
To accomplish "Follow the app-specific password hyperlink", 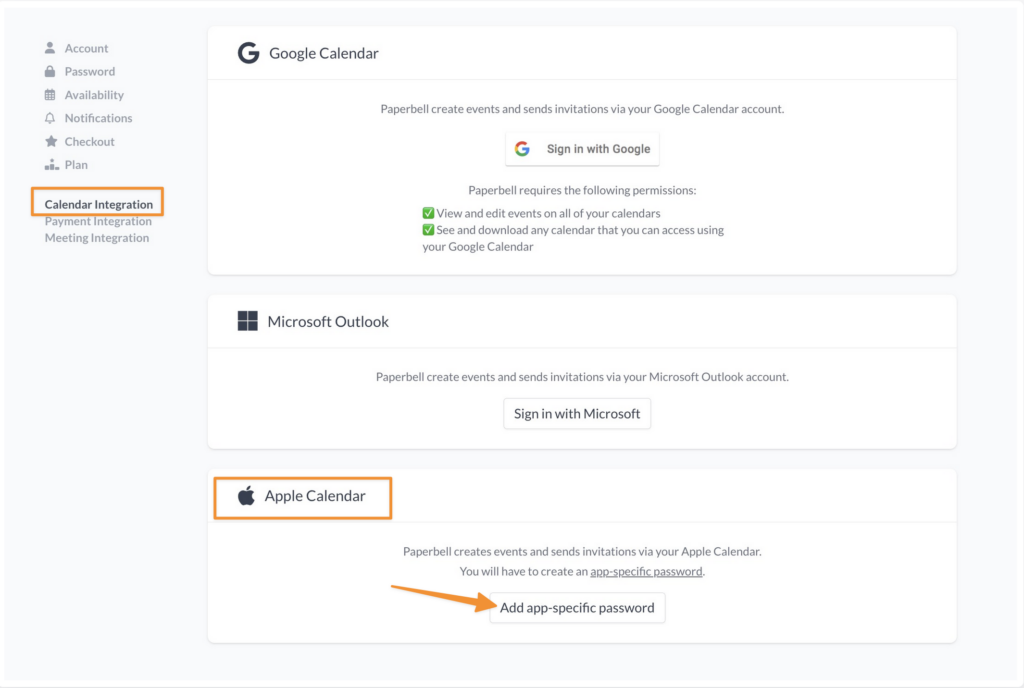I will pos(646,572).
